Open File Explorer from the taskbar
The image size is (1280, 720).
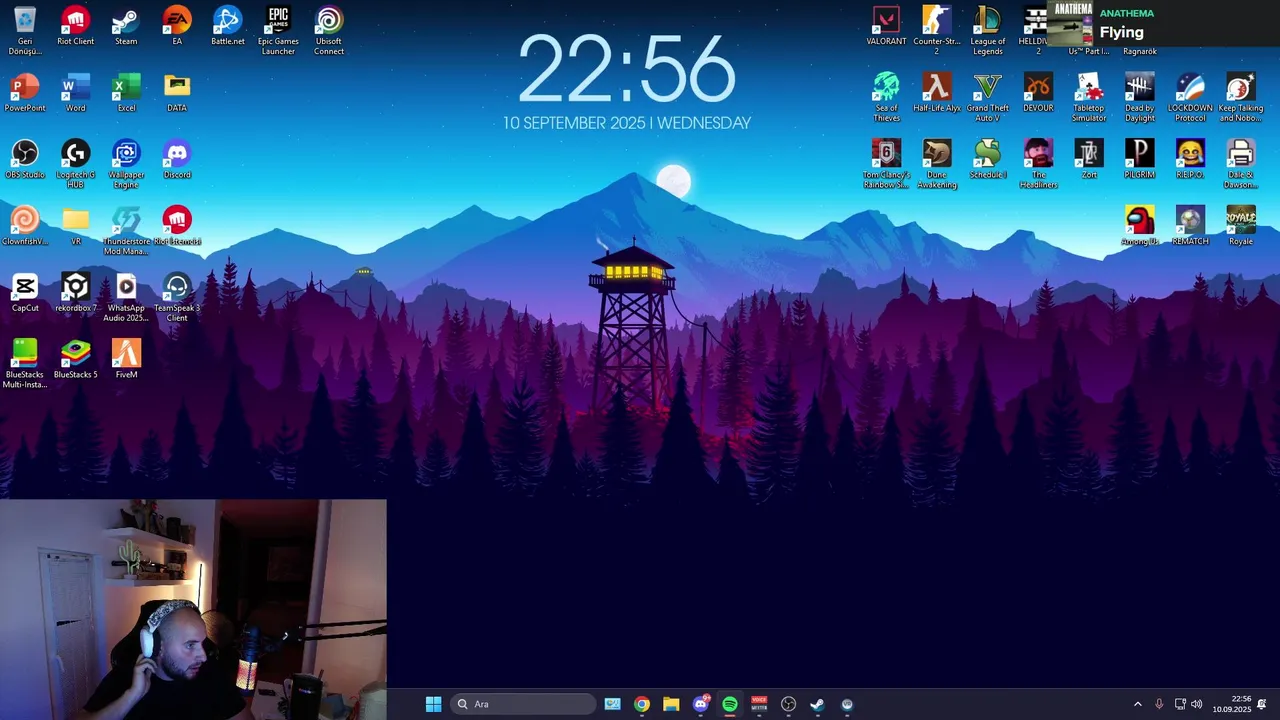click(671, 704)
